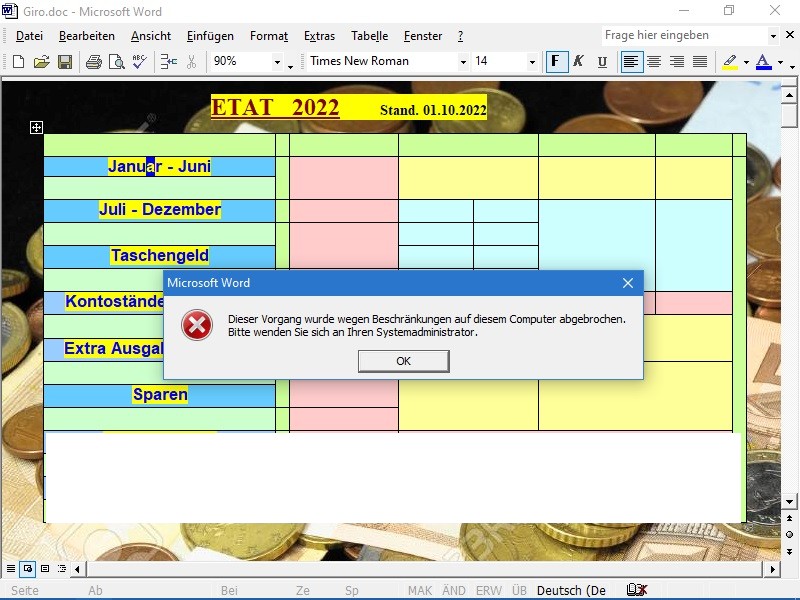
Task: Open the ? help menu
Action: 460,36
